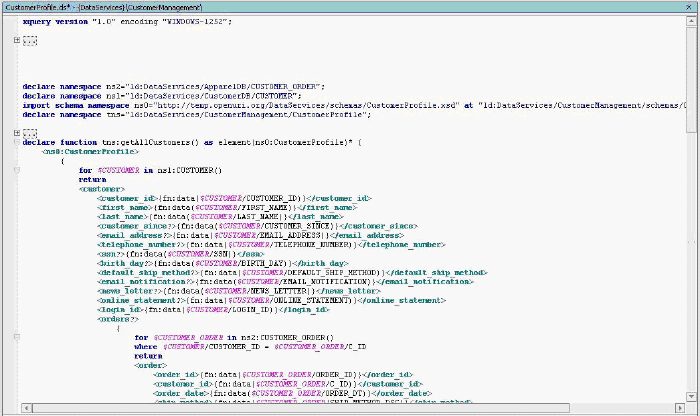Screen dimensions: 700x416
Task: Click the xquery version declaration line
Action: (x=127, y=21)
